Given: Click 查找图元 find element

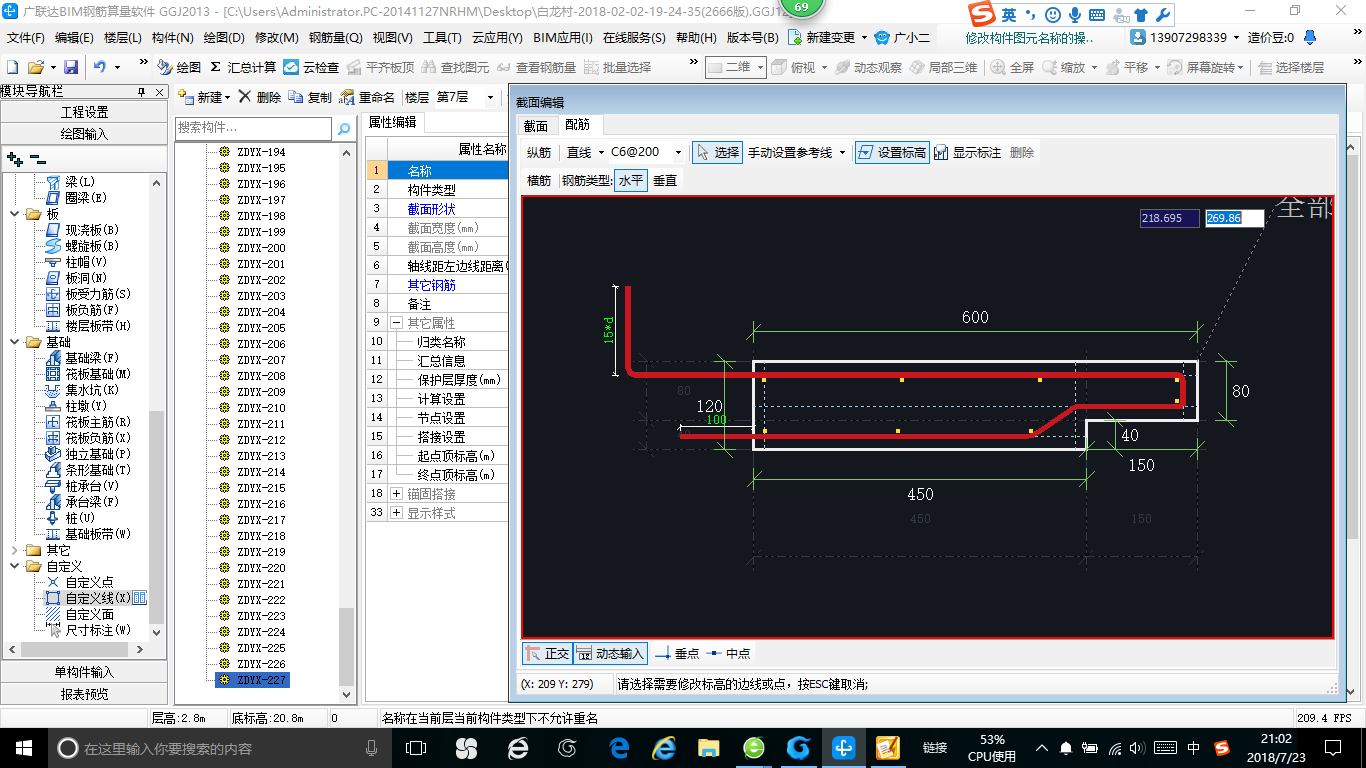Looking at the screenshot, I should [455, 67].
